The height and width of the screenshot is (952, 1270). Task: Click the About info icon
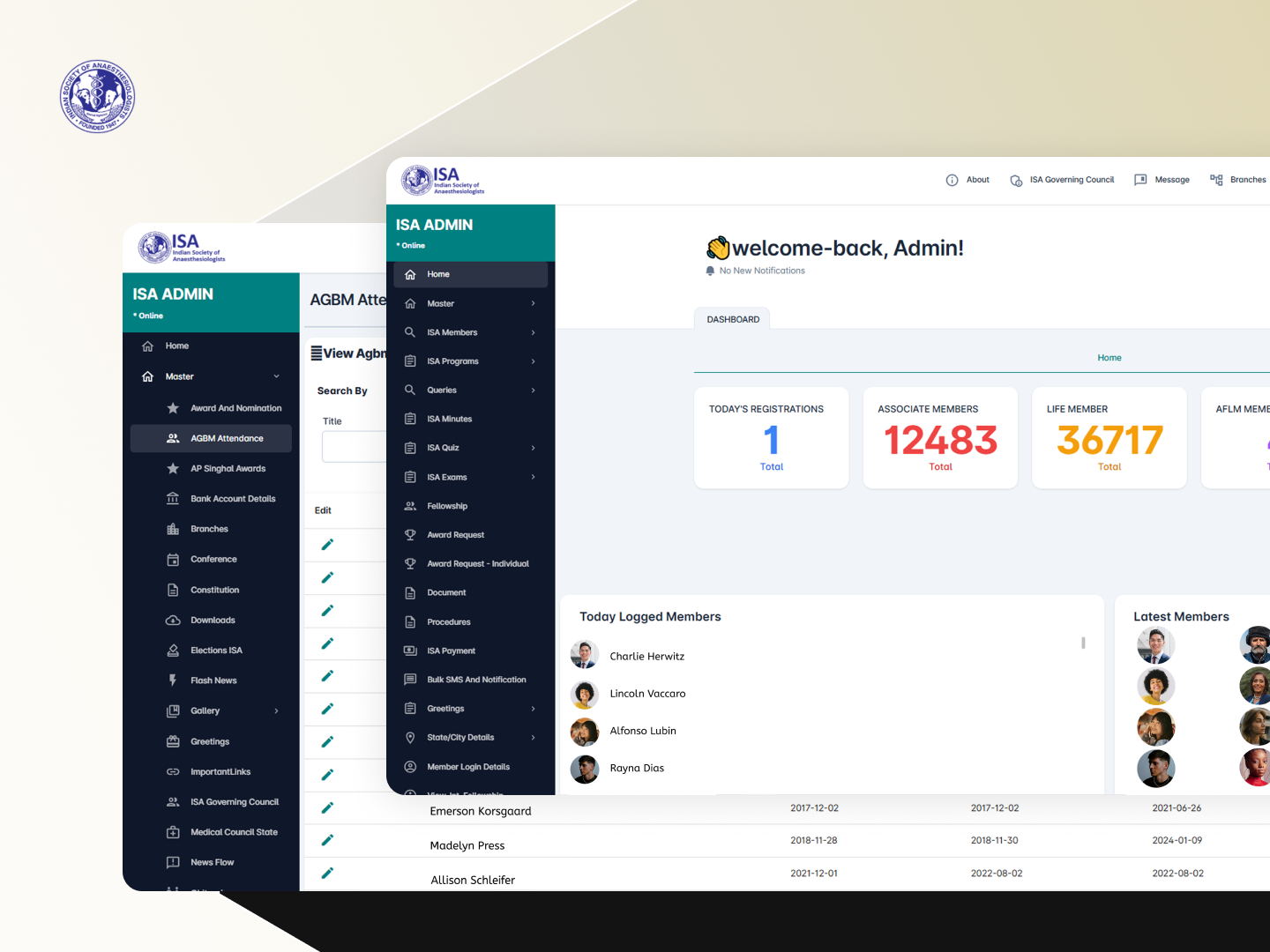pos(952,180)
